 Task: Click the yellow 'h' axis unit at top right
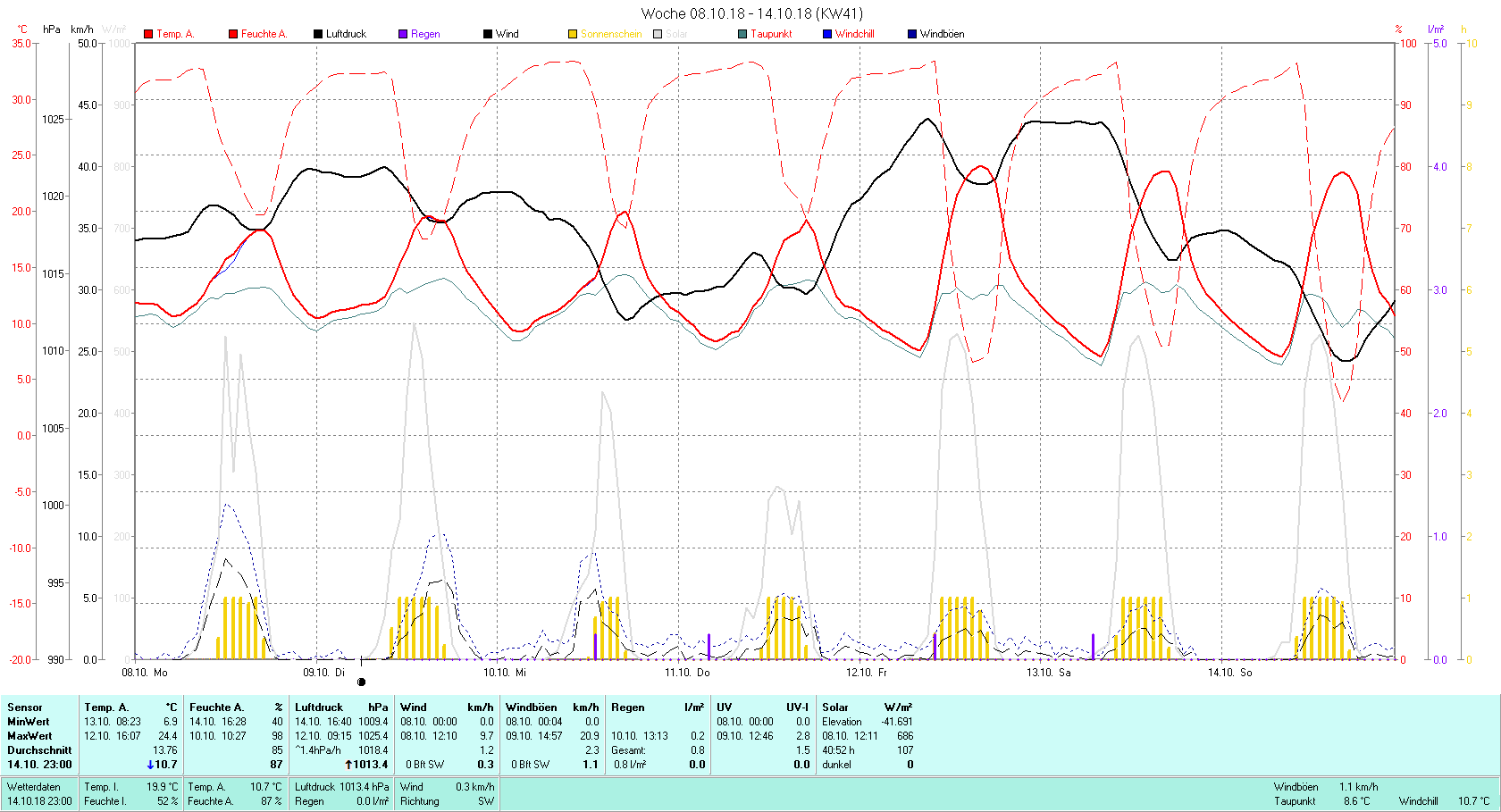click(x=1463, y=29)
